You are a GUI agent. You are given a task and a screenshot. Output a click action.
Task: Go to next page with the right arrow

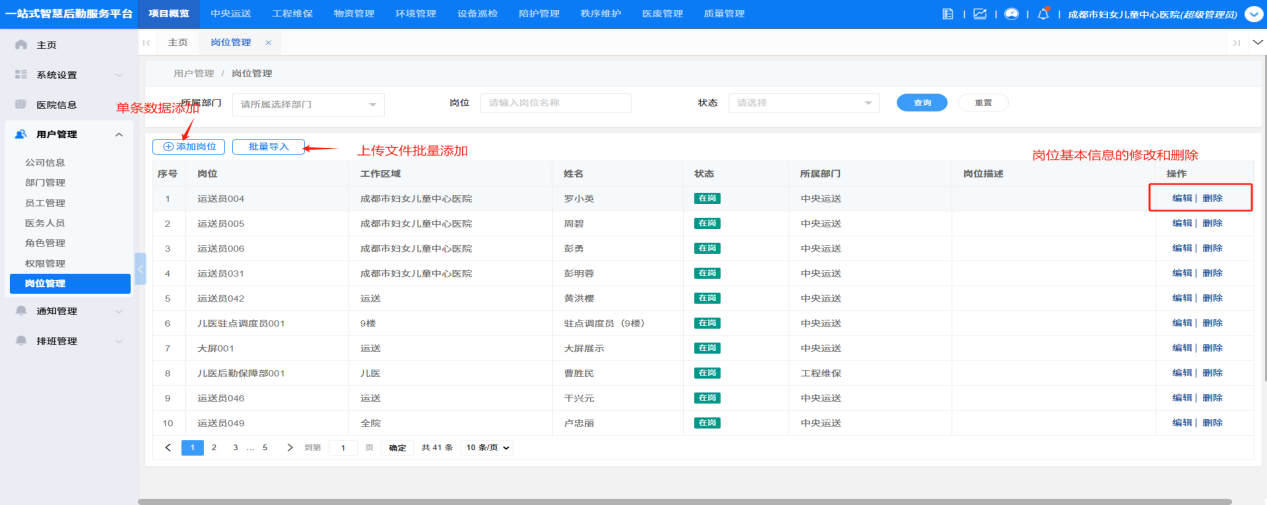(x=290, y=447)
